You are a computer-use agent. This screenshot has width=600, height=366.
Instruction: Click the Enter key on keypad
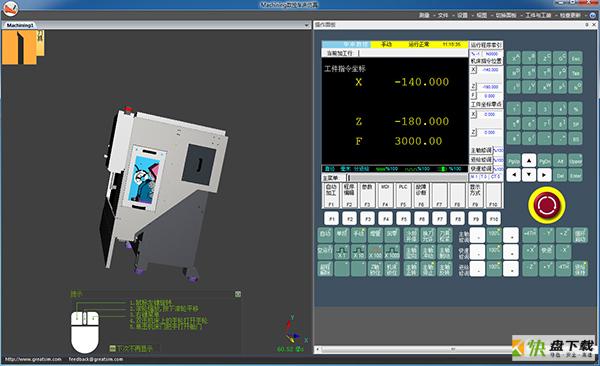[575, 175]
